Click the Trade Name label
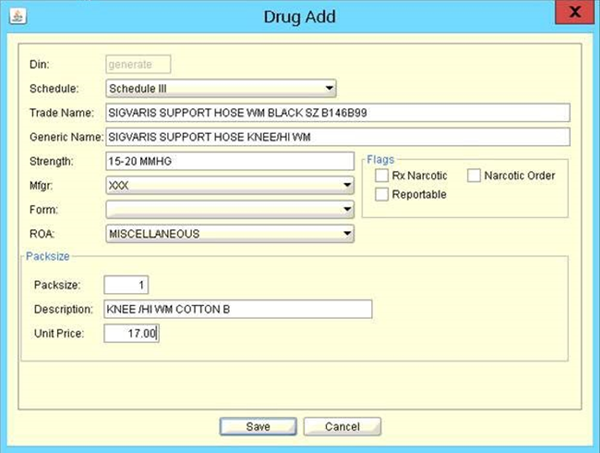 pos(62,113)
